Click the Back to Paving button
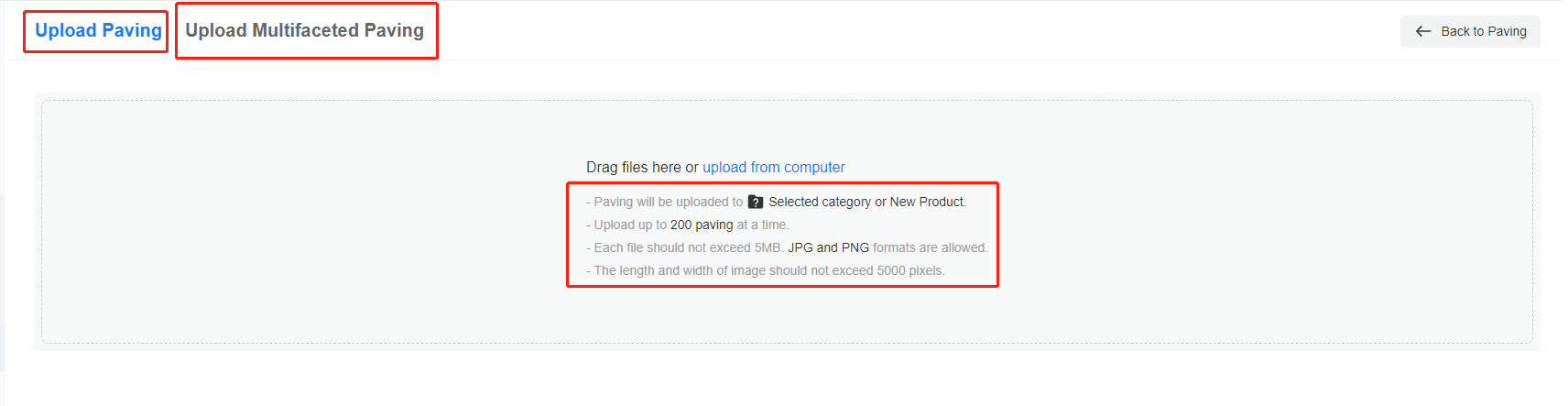This screenshot has width=1568, height=406. click(1470, 31)
